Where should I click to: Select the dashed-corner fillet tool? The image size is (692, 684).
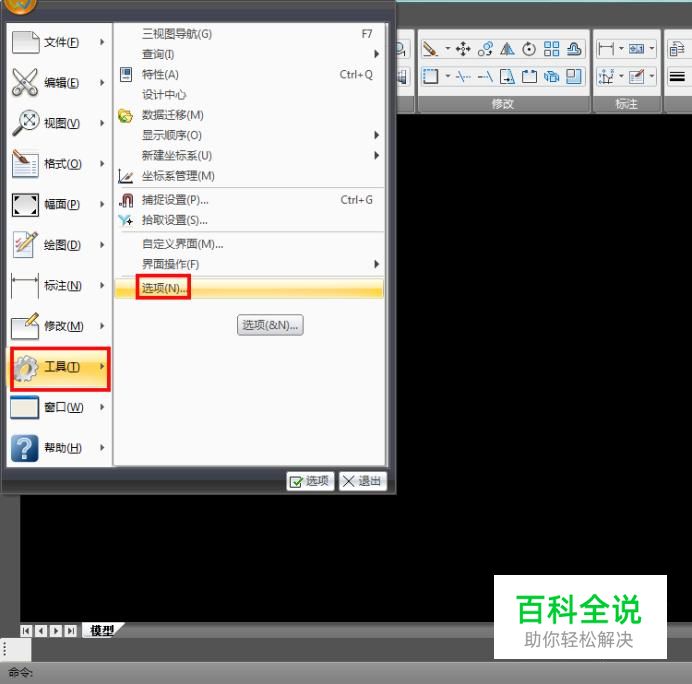click(x=430, y=76)
